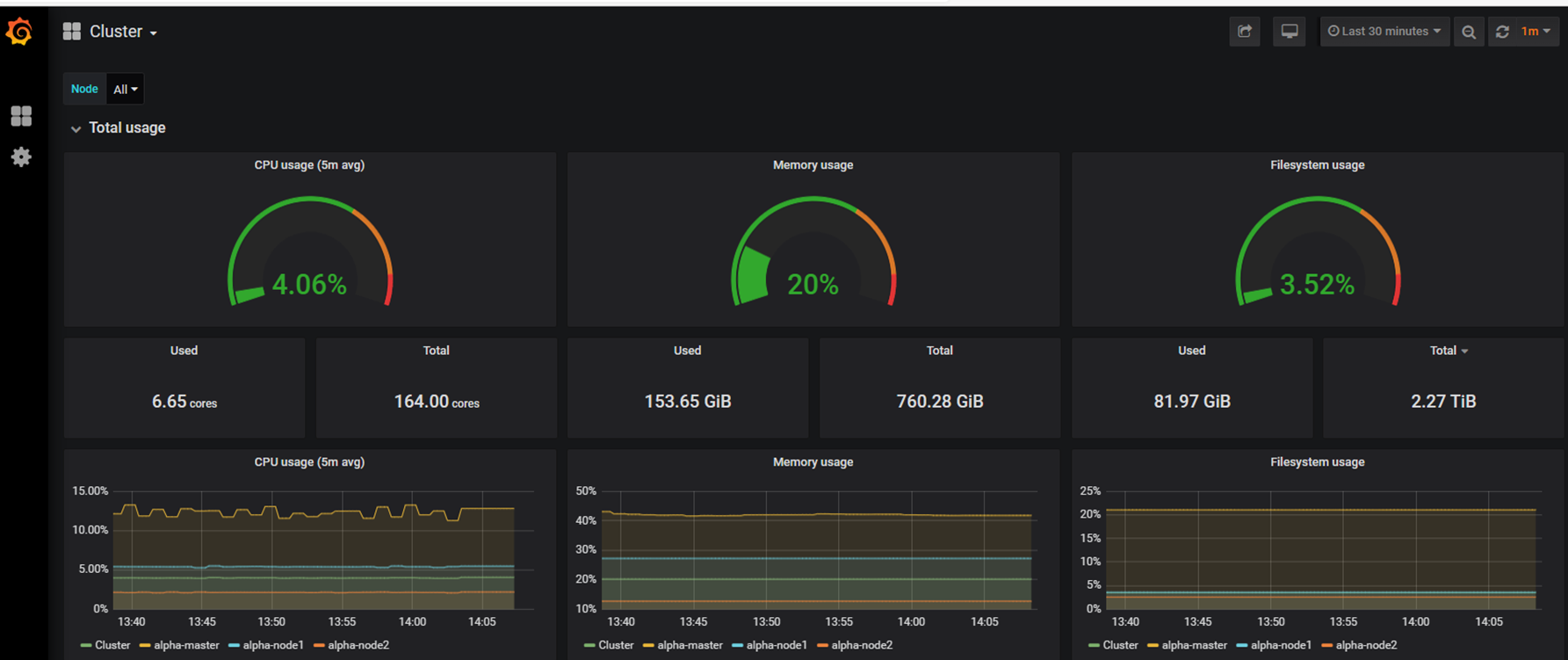Click the filesystem Used panel title

[x=1191, y=351]
